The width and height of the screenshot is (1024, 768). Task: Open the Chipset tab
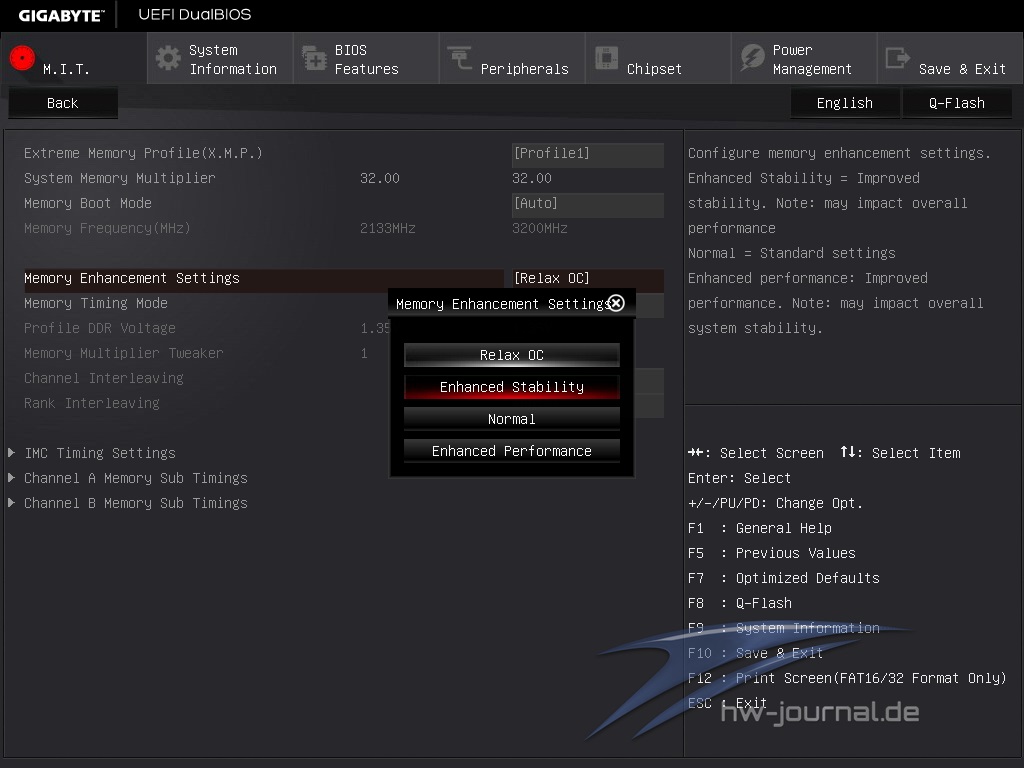click(x=658, y=59)
